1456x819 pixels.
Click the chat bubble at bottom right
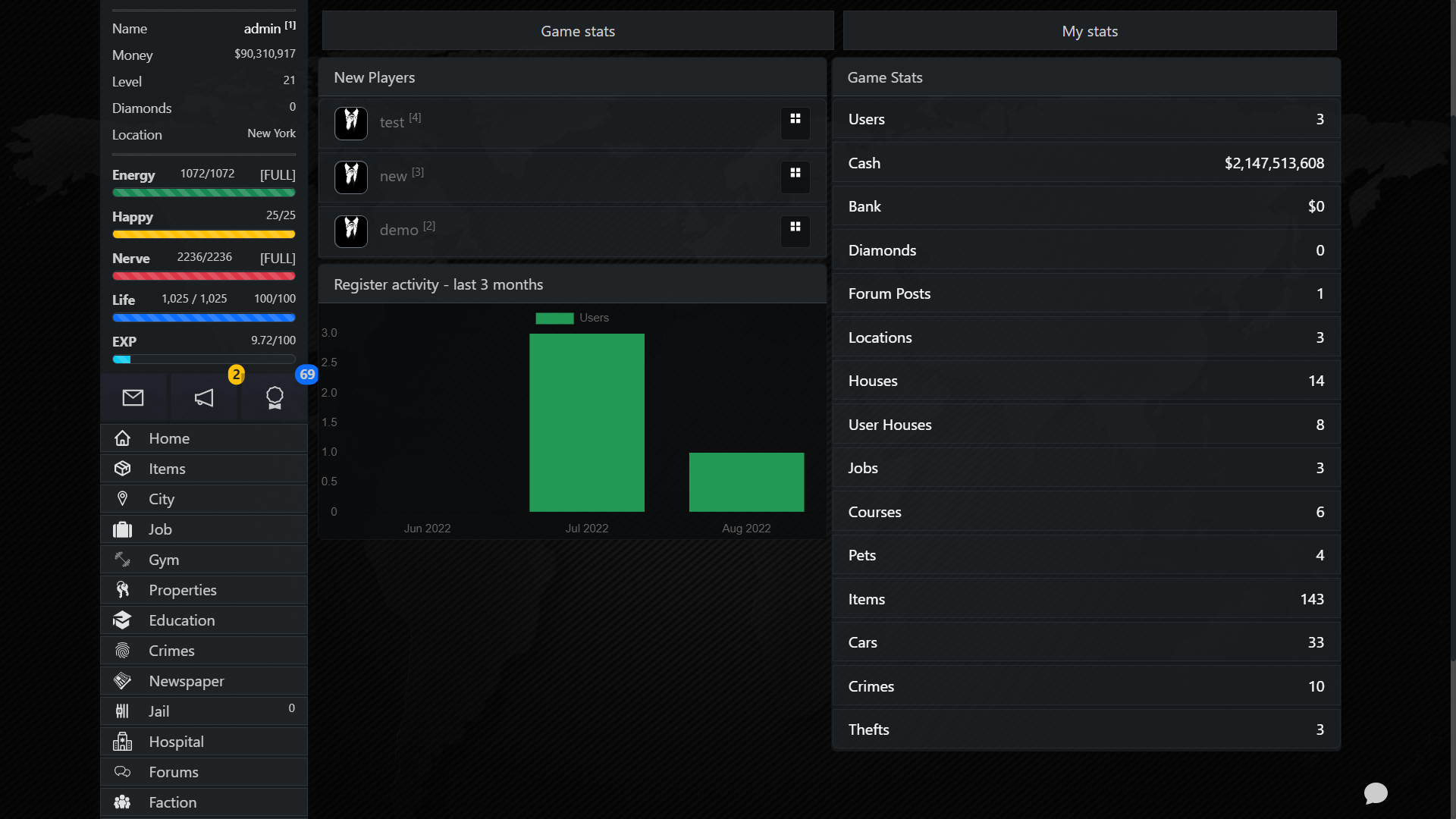click(x=1376, y=793)
